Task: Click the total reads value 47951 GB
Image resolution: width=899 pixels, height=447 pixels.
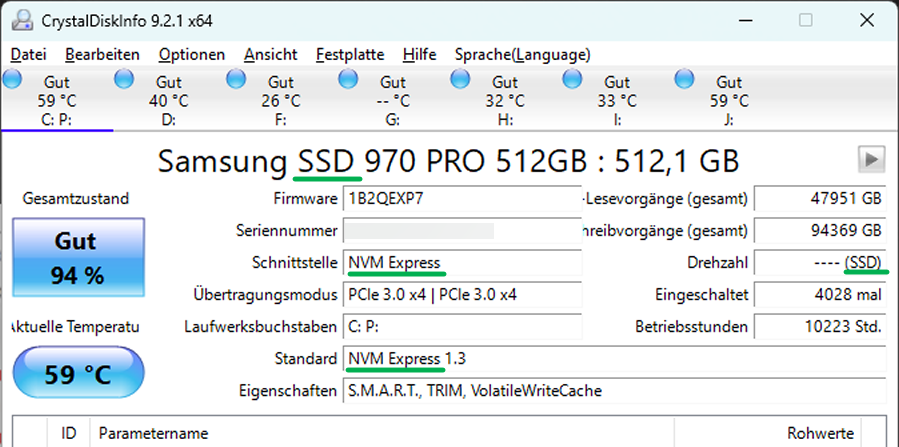Action: [820, 199]
